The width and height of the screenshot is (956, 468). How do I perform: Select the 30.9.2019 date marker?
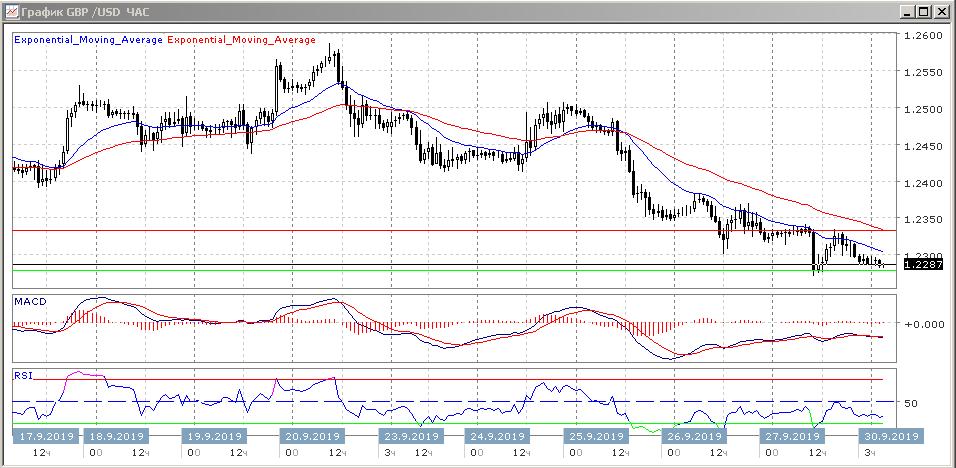tap(890, 436)
